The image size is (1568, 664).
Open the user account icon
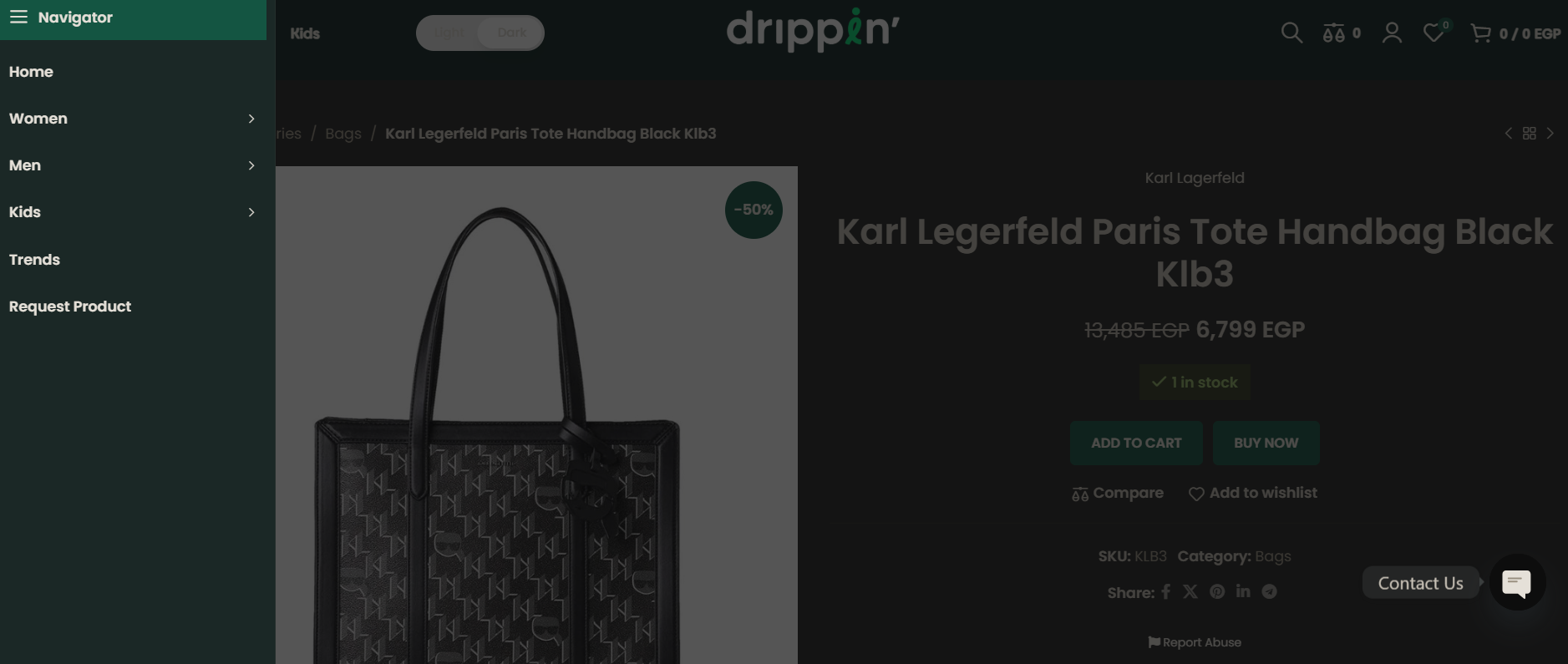click(1392, 33)
